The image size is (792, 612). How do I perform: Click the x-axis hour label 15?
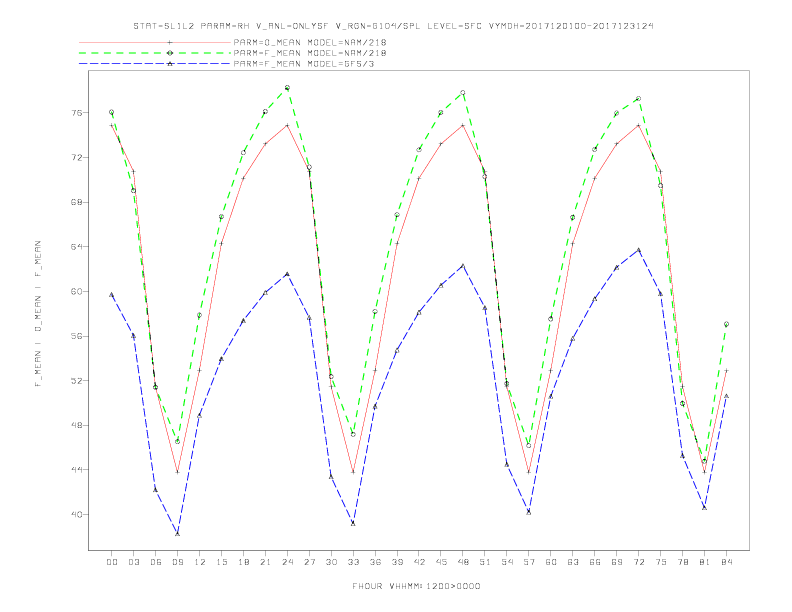click(221, 562)
